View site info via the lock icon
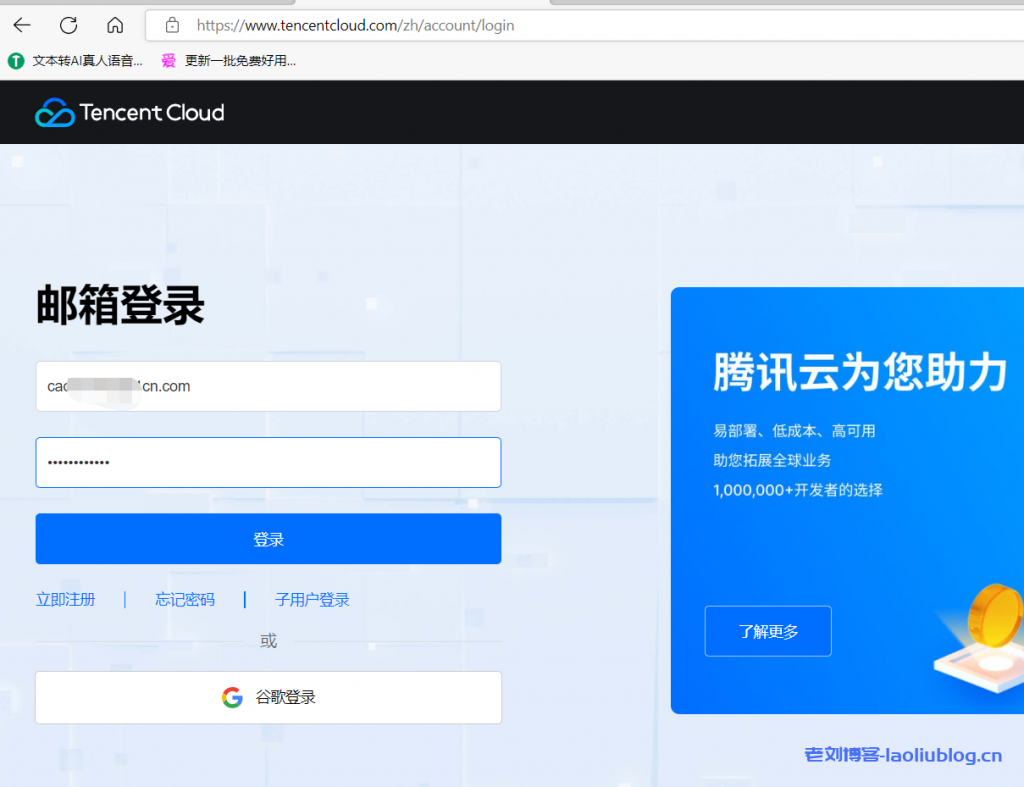 pyautogui.click(x=172, y=25)
